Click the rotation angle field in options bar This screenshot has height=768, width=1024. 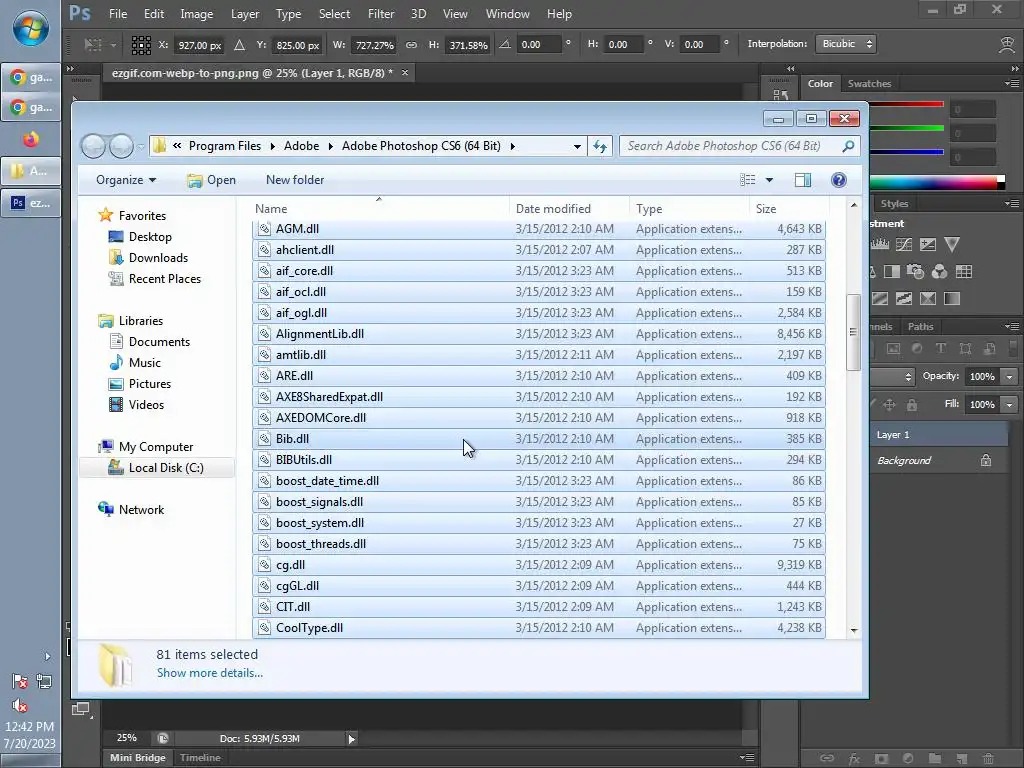pyautogui.click(x=539, y=44)
